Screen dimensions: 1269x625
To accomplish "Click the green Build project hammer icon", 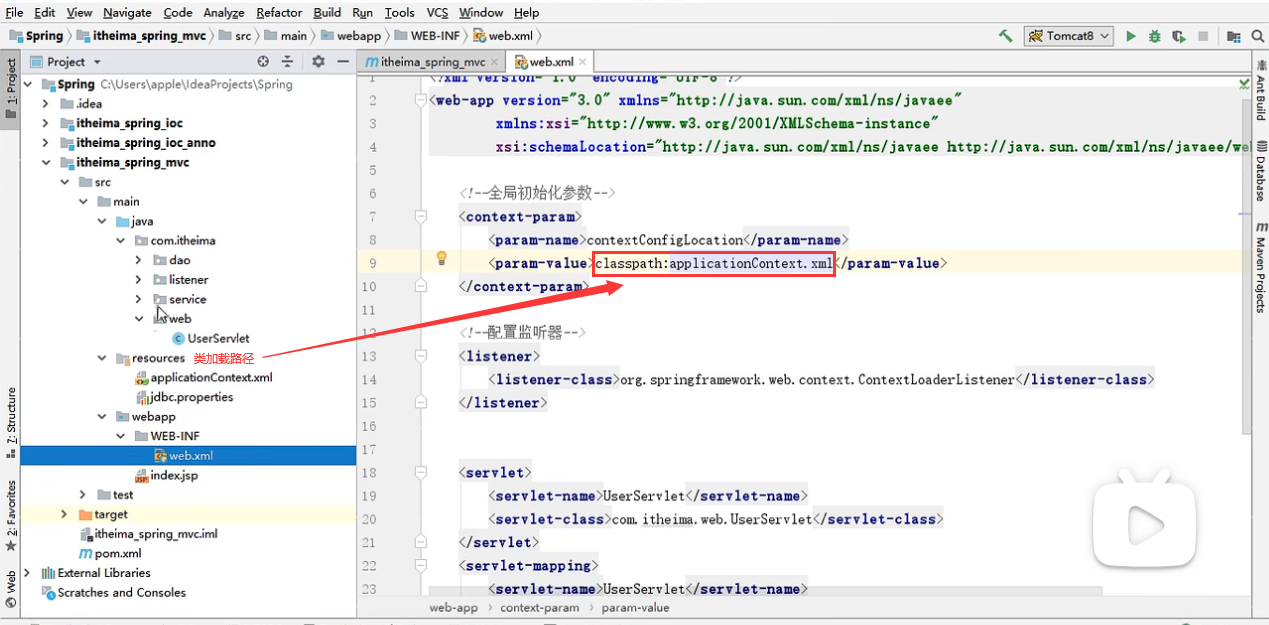I will pos(1005,36).
